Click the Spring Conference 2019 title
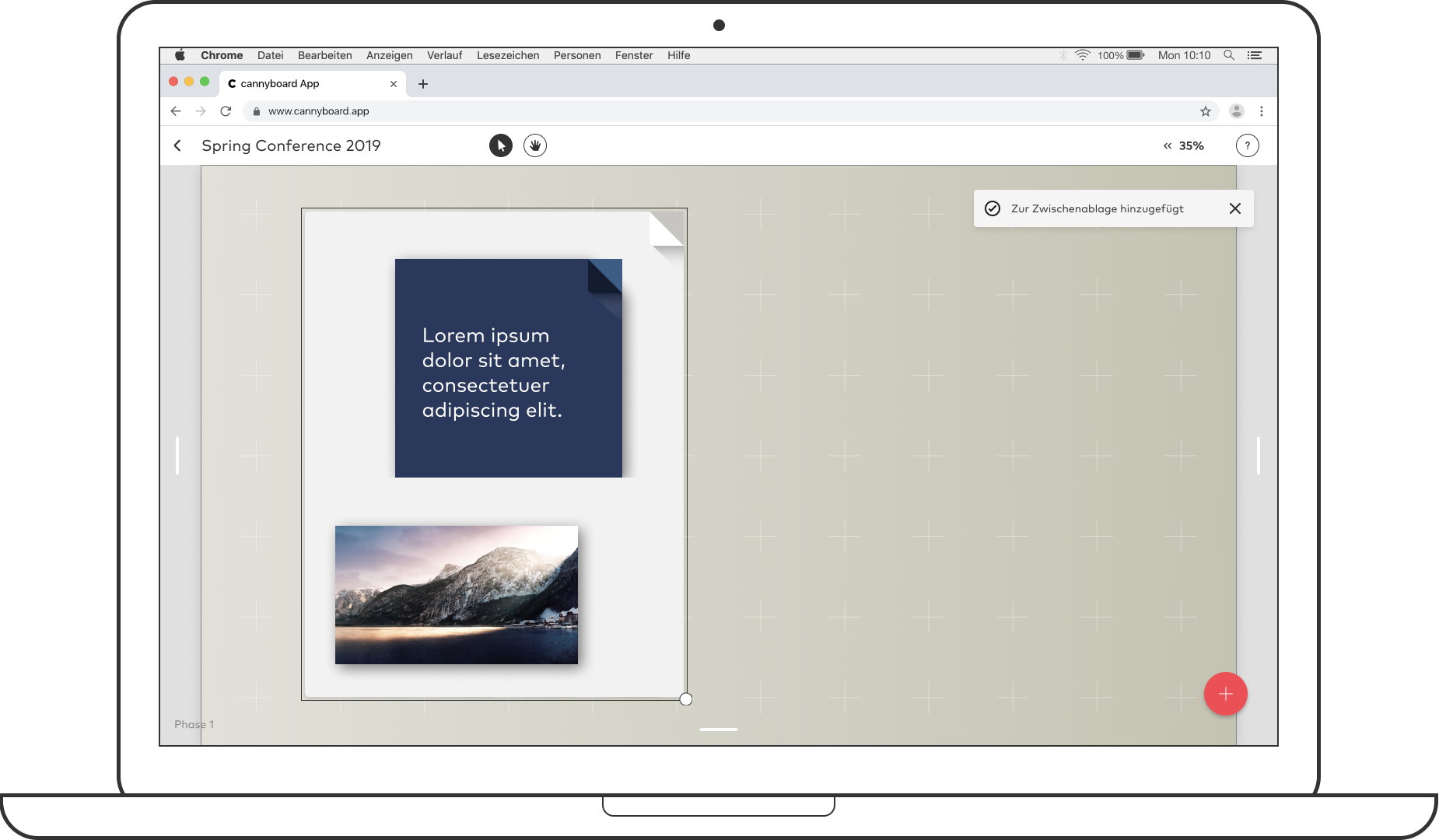1439x840 pixels. click(291, 145)
